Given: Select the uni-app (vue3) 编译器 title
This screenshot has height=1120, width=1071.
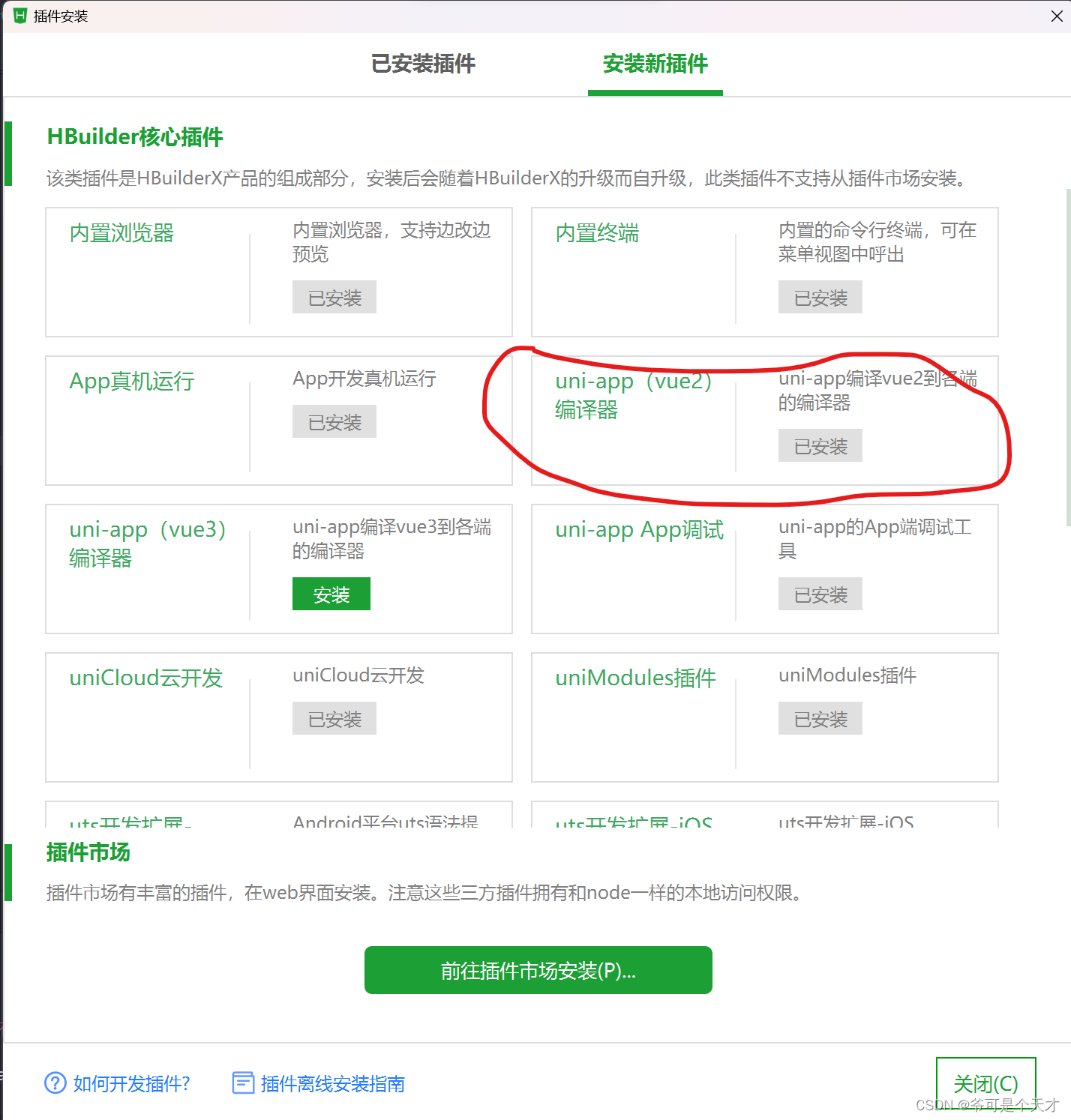Looking at the screenshot, I should 148,544.
